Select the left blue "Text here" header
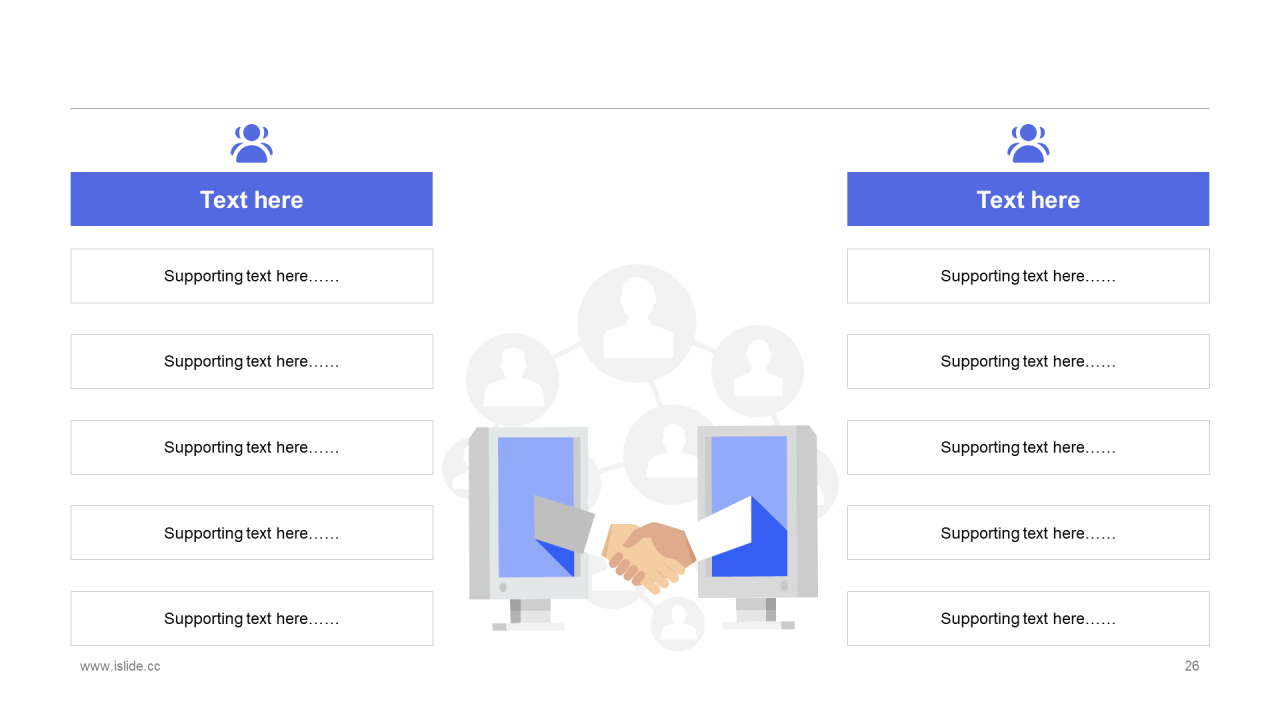This screenshot has width=1280, height=720. pyautogui.click(x=251, y=199)
